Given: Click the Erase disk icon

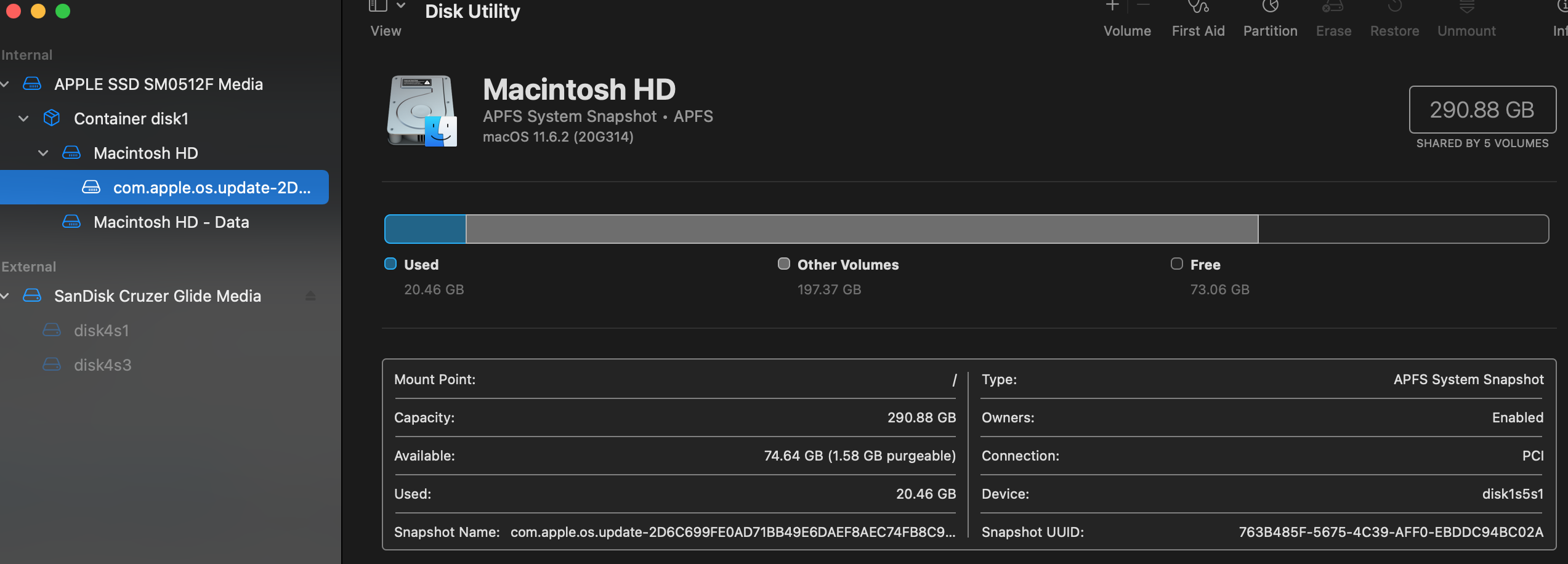Looking at the screenshot, I should coord(1333,7).
